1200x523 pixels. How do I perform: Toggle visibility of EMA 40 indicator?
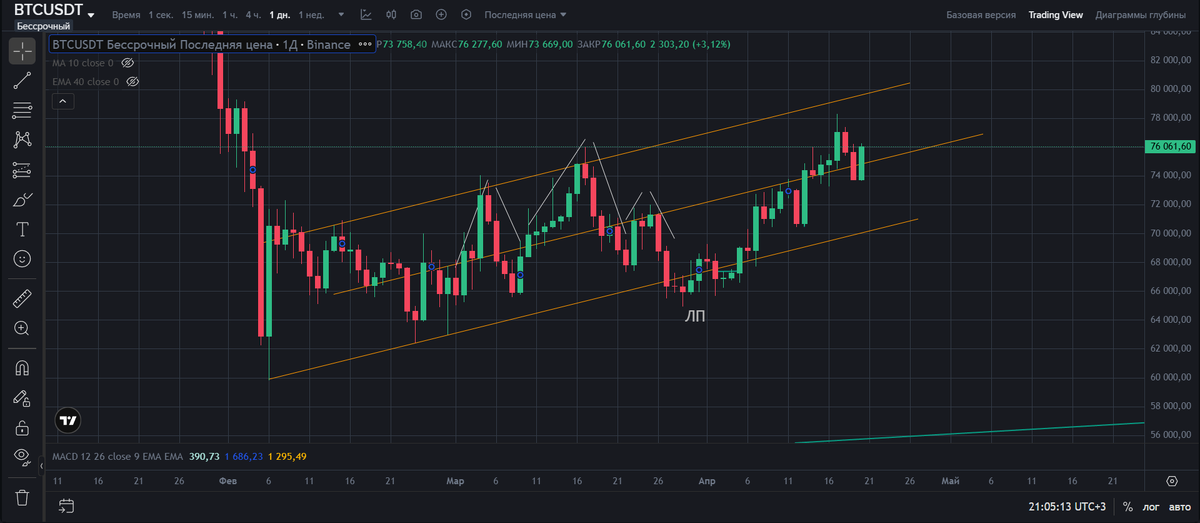pos(132,82)
